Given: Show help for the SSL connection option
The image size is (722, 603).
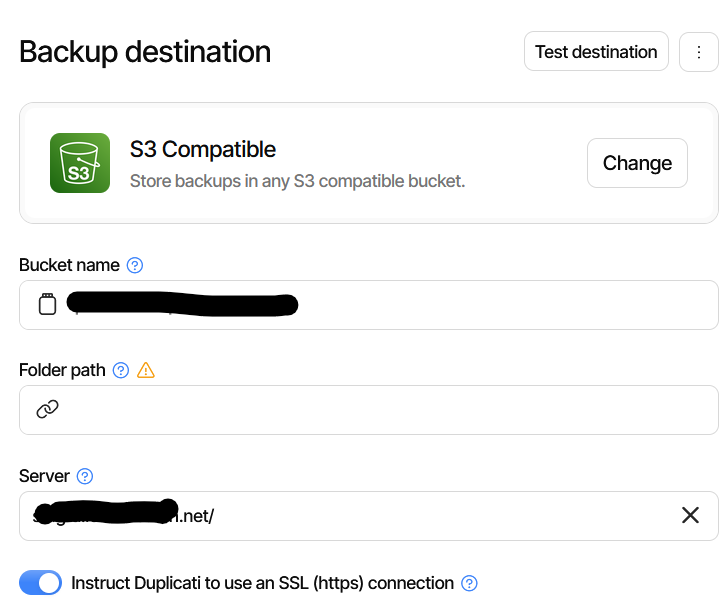Looking at the screenshot, I should pos(470,583).
